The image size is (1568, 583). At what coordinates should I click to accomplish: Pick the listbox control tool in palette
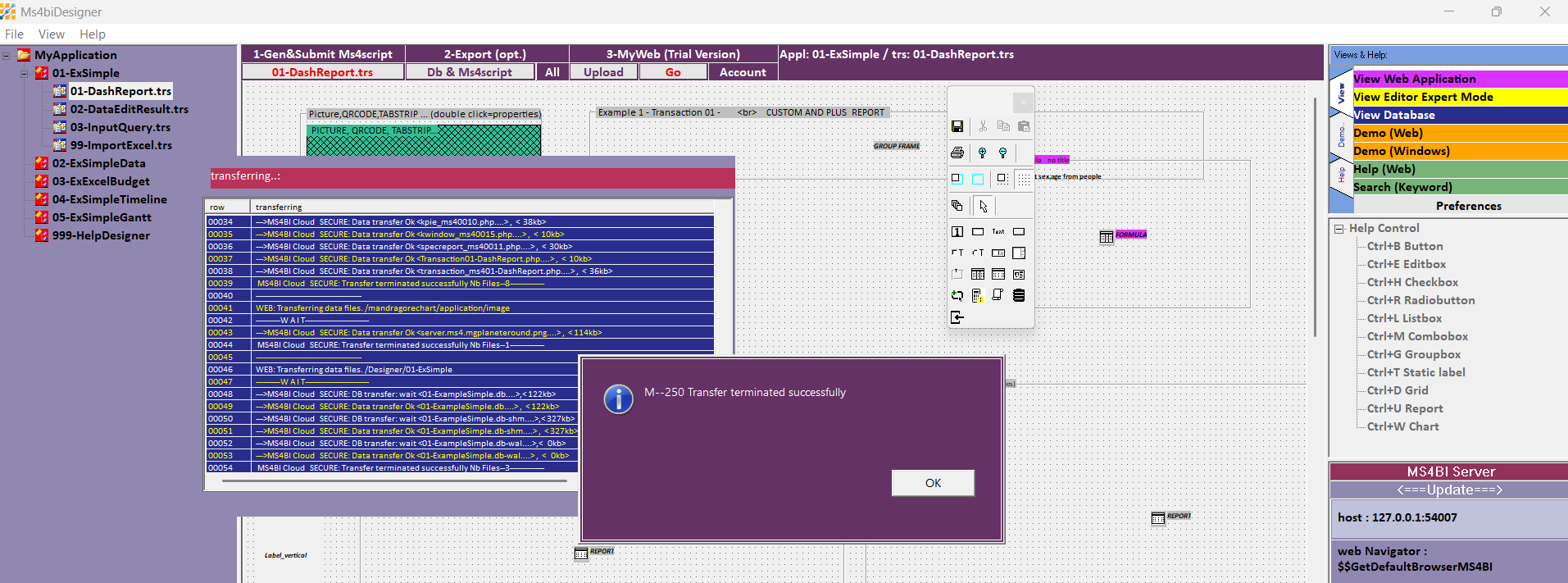[1019, 253]
